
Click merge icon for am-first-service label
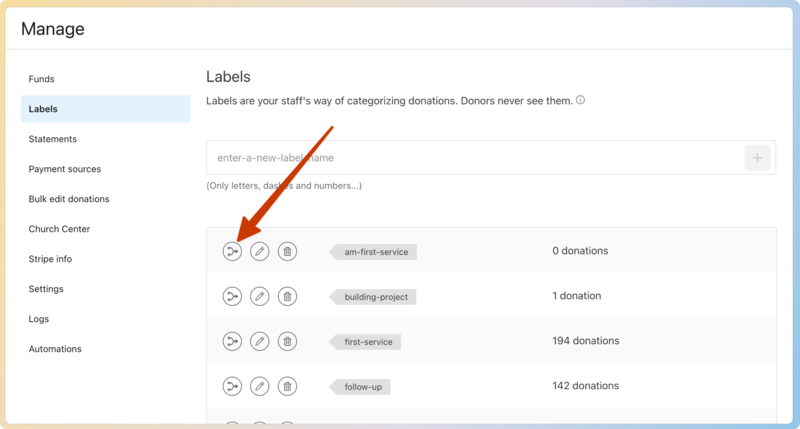tap(232, 251)
